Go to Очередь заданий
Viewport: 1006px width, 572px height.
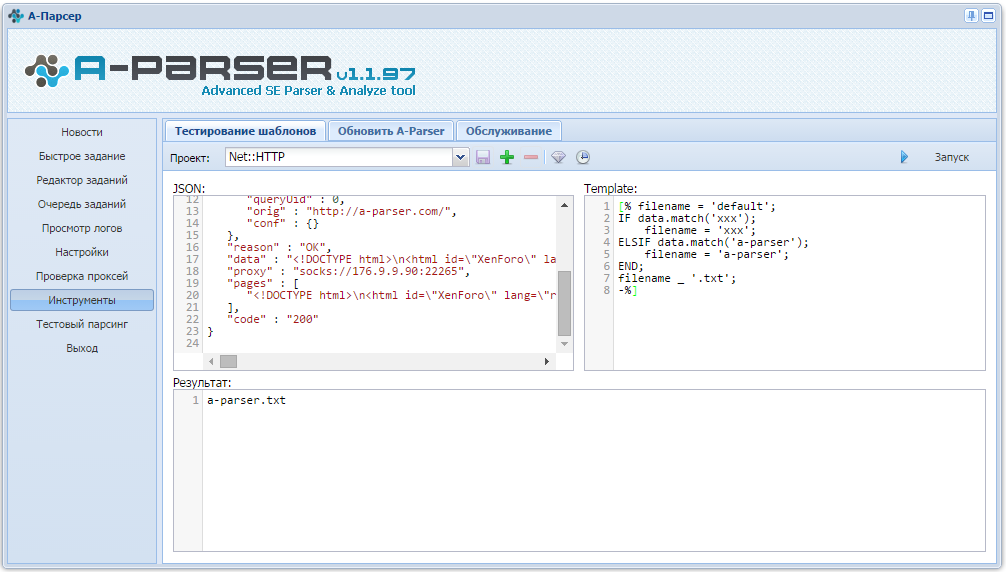(81, 204)
